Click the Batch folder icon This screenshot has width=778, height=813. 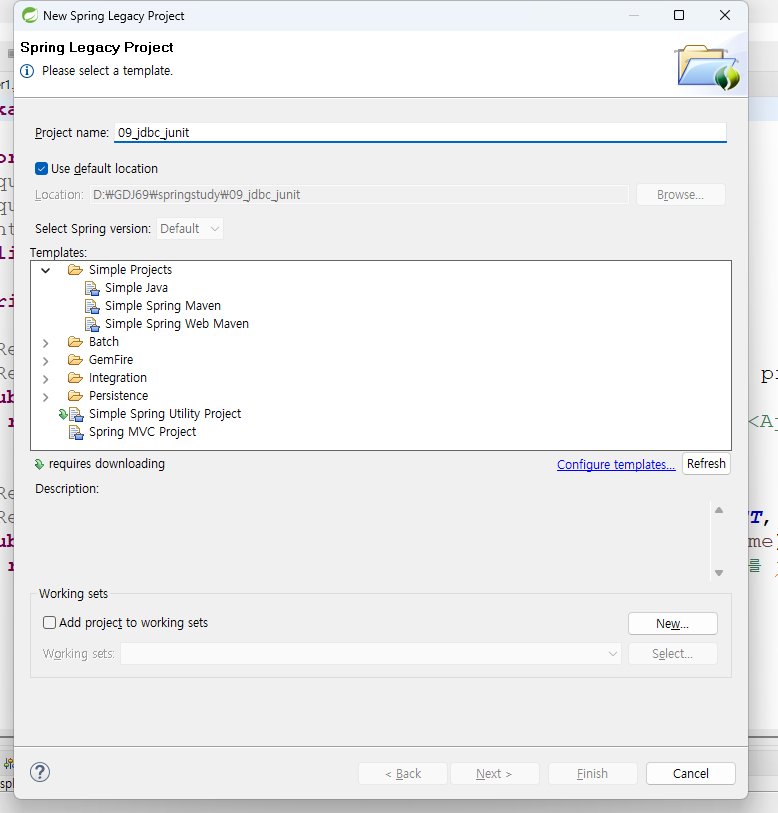click(75, 342)
